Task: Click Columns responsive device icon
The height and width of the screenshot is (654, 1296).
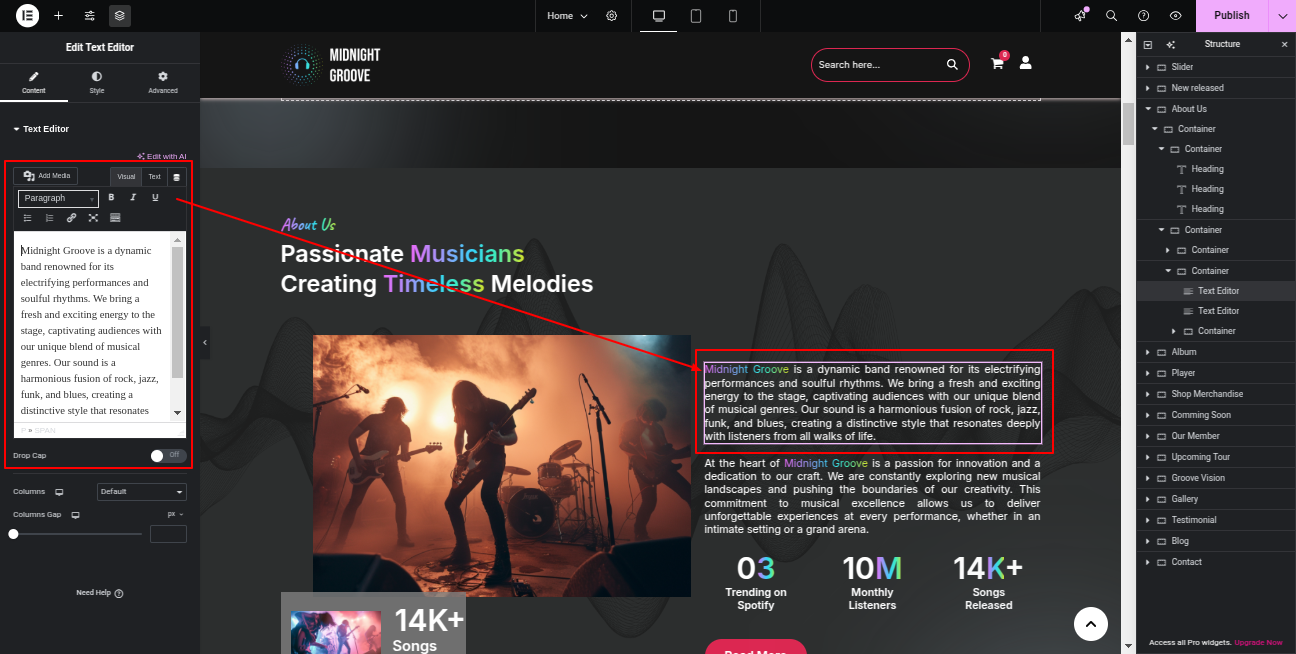Action: pyautogui.click(x=59, y=492)
